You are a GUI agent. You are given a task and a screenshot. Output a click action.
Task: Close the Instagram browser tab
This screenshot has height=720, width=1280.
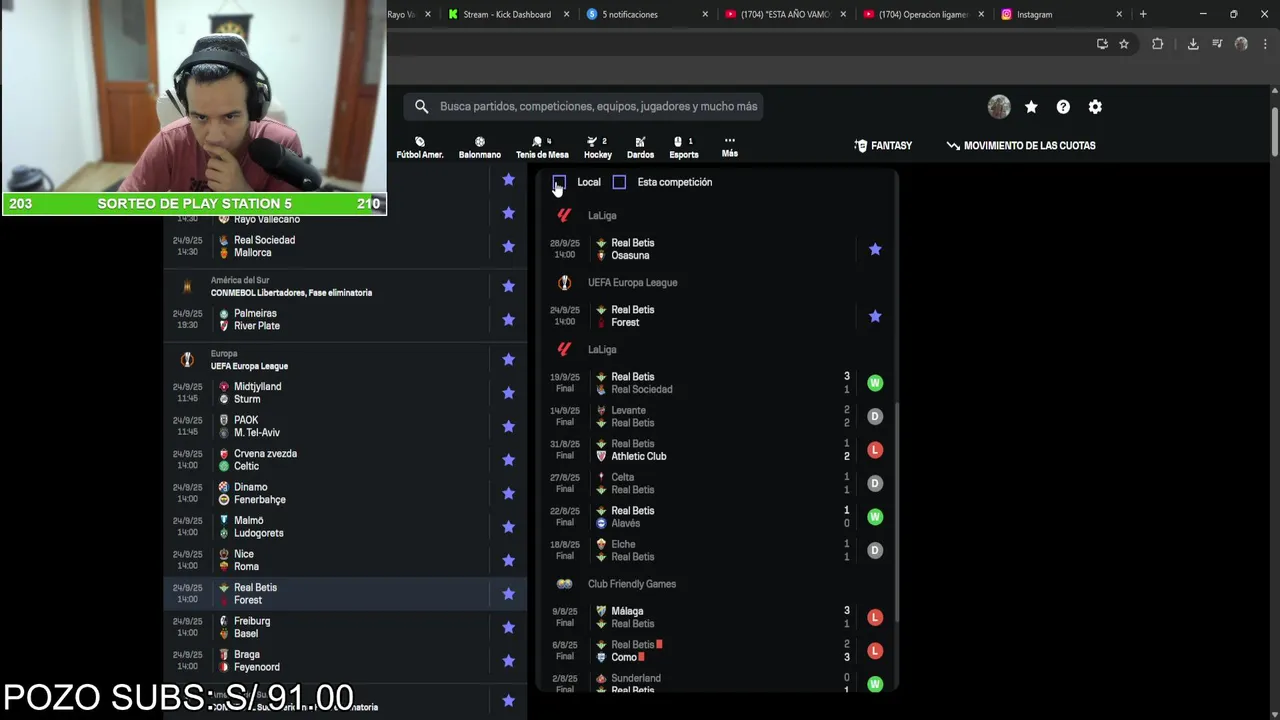(1119, 15)
